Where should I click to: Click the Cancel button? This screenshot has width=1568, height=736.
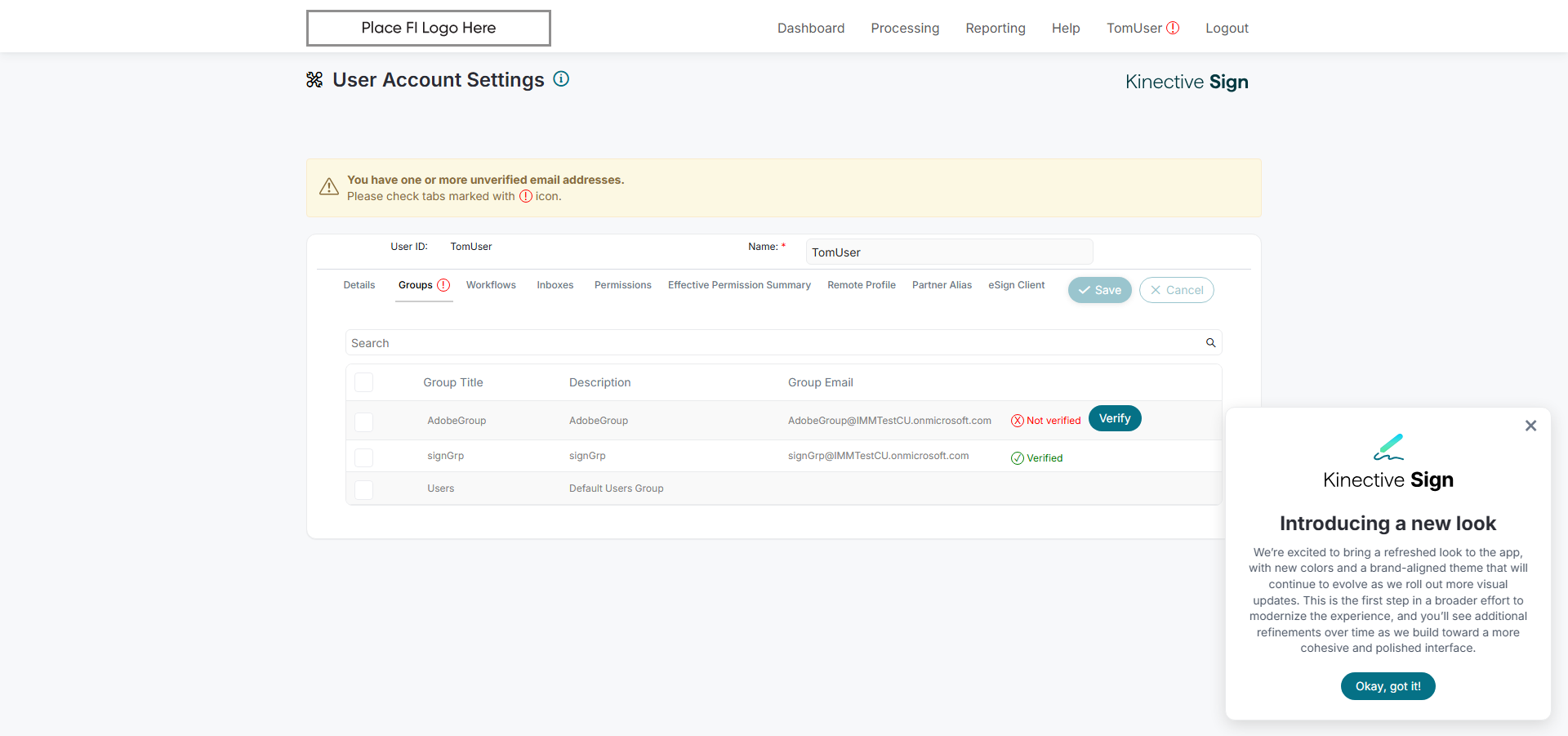(1177, 290)
